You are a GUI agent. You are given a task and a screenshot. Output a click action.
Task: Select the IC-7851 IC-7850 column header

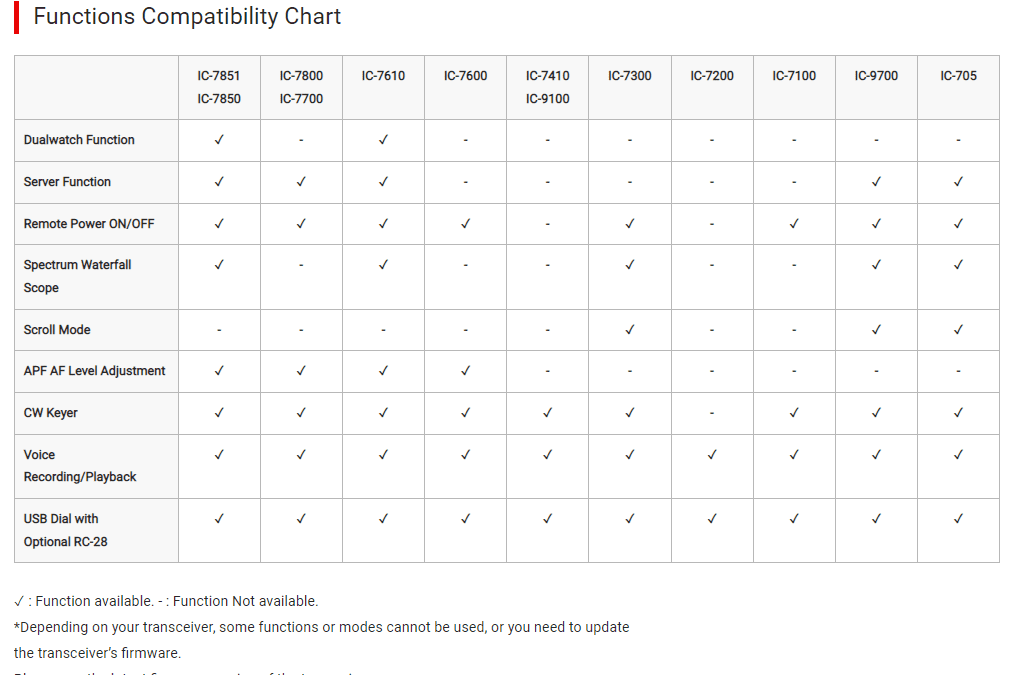point(219,87)
